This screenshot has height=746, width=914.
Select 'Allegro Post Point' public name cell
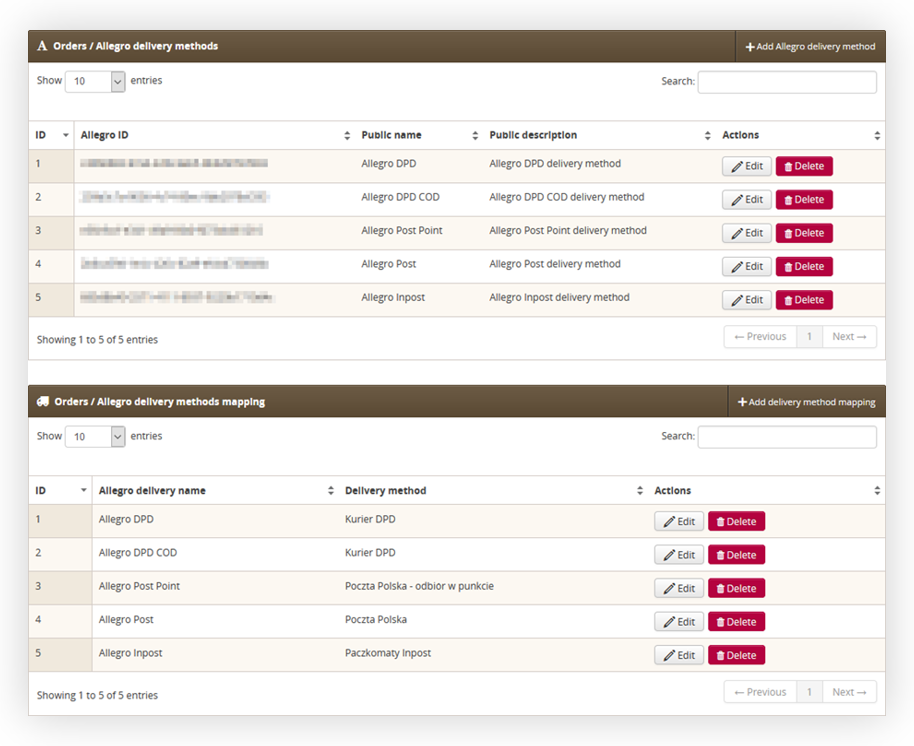click(402, 231)
